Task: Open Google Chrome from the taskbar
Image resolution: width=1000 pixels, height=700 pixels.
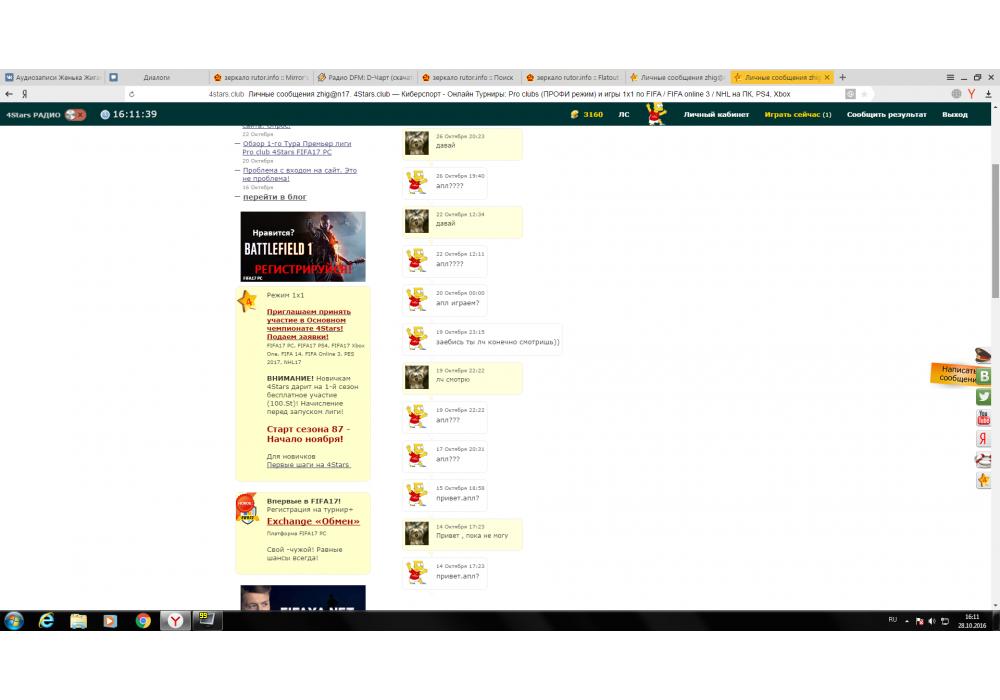Action: coord(143,621)
